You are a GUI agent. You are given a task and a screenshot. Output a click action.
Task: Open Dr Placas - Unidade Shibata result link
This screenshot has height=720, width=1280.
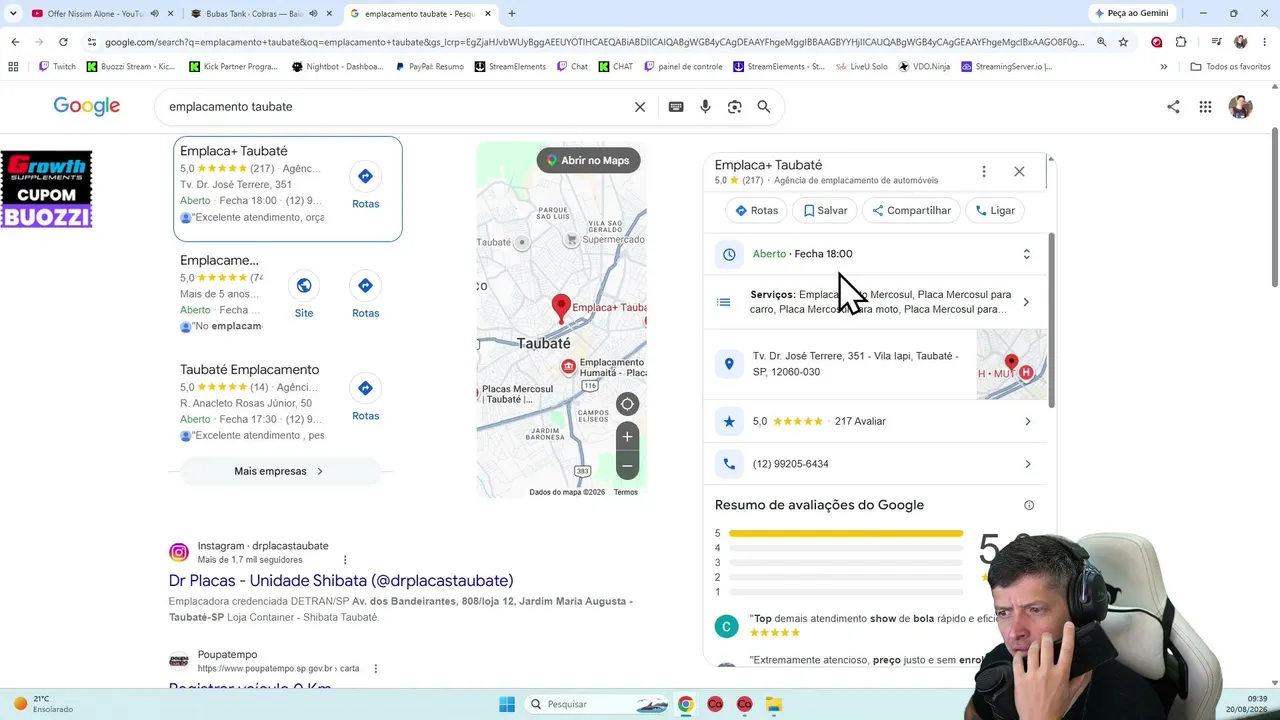point(341,581)
